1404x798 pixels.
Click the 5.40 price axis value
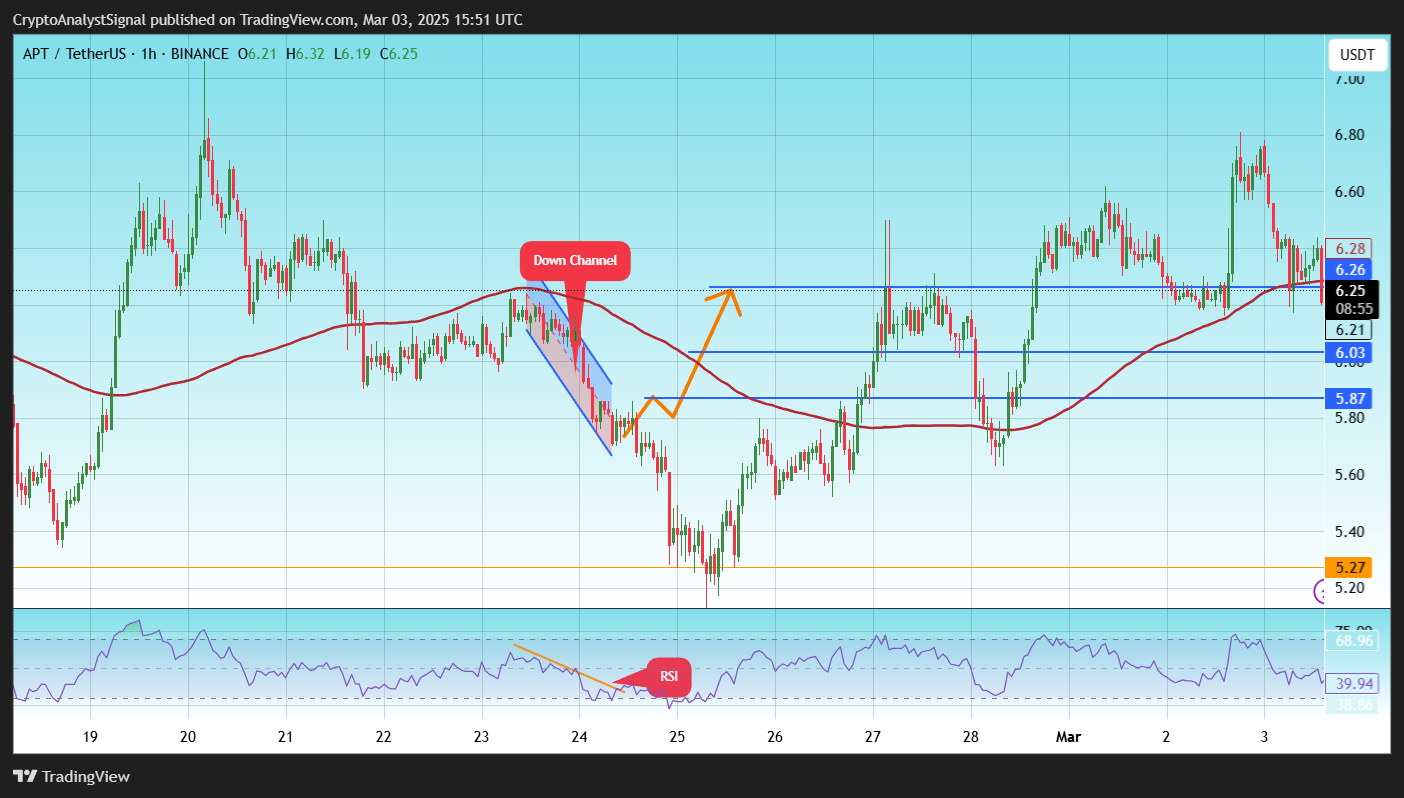click(1352, 531)
